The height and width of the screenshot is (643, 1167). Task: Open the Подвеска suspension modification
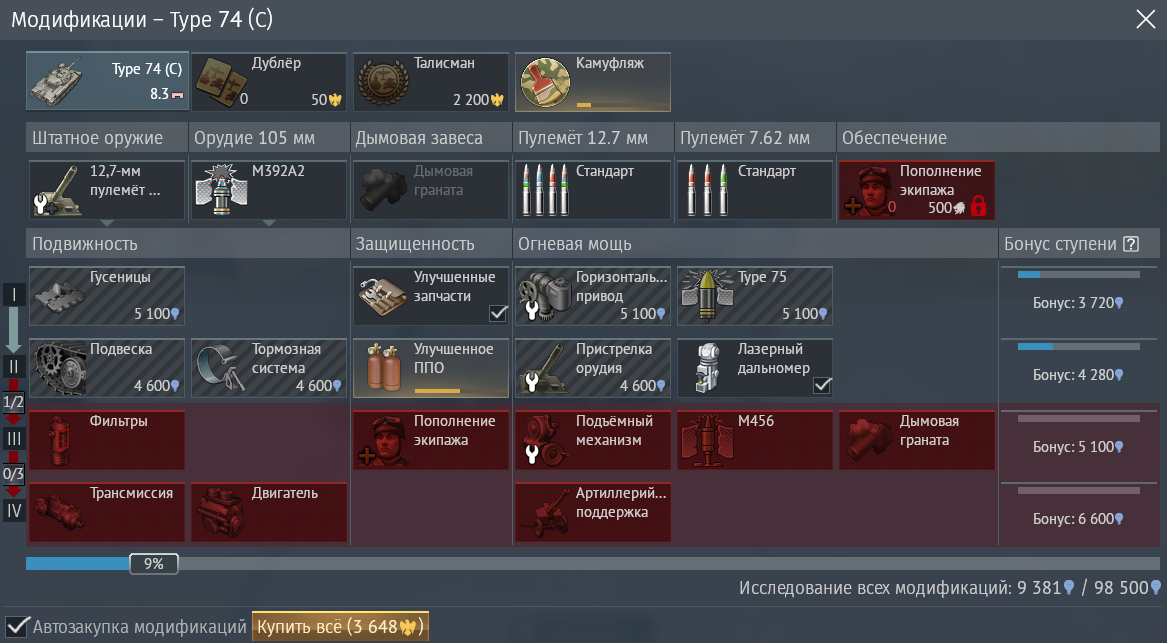[106, 368]
